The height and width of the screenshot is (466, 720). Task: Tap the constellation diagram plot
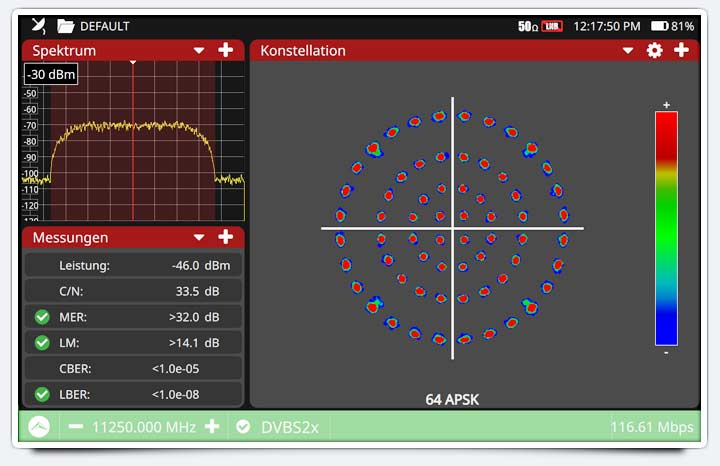(452, 228)
